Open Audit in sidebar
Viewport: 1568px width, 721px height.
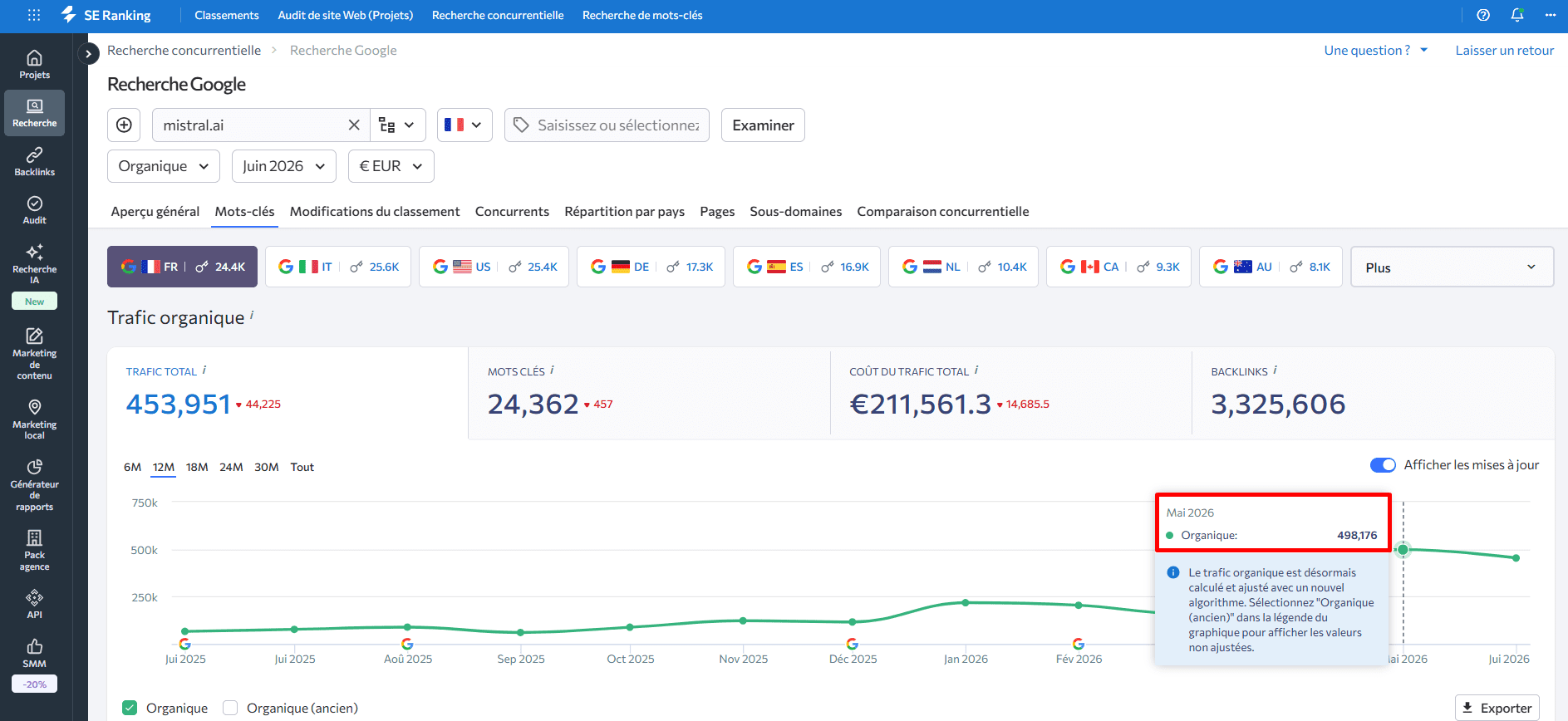click(x=34, y=210)
